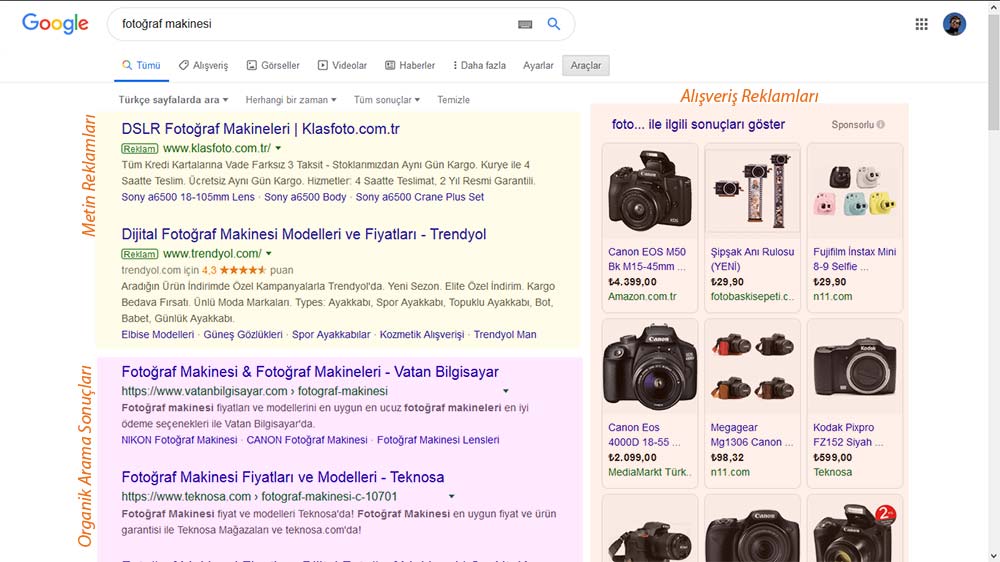The width and height of the screenshot is (1000, 562).
Task: Switch to the Haberler tab
Action: (x=410, y=65)
